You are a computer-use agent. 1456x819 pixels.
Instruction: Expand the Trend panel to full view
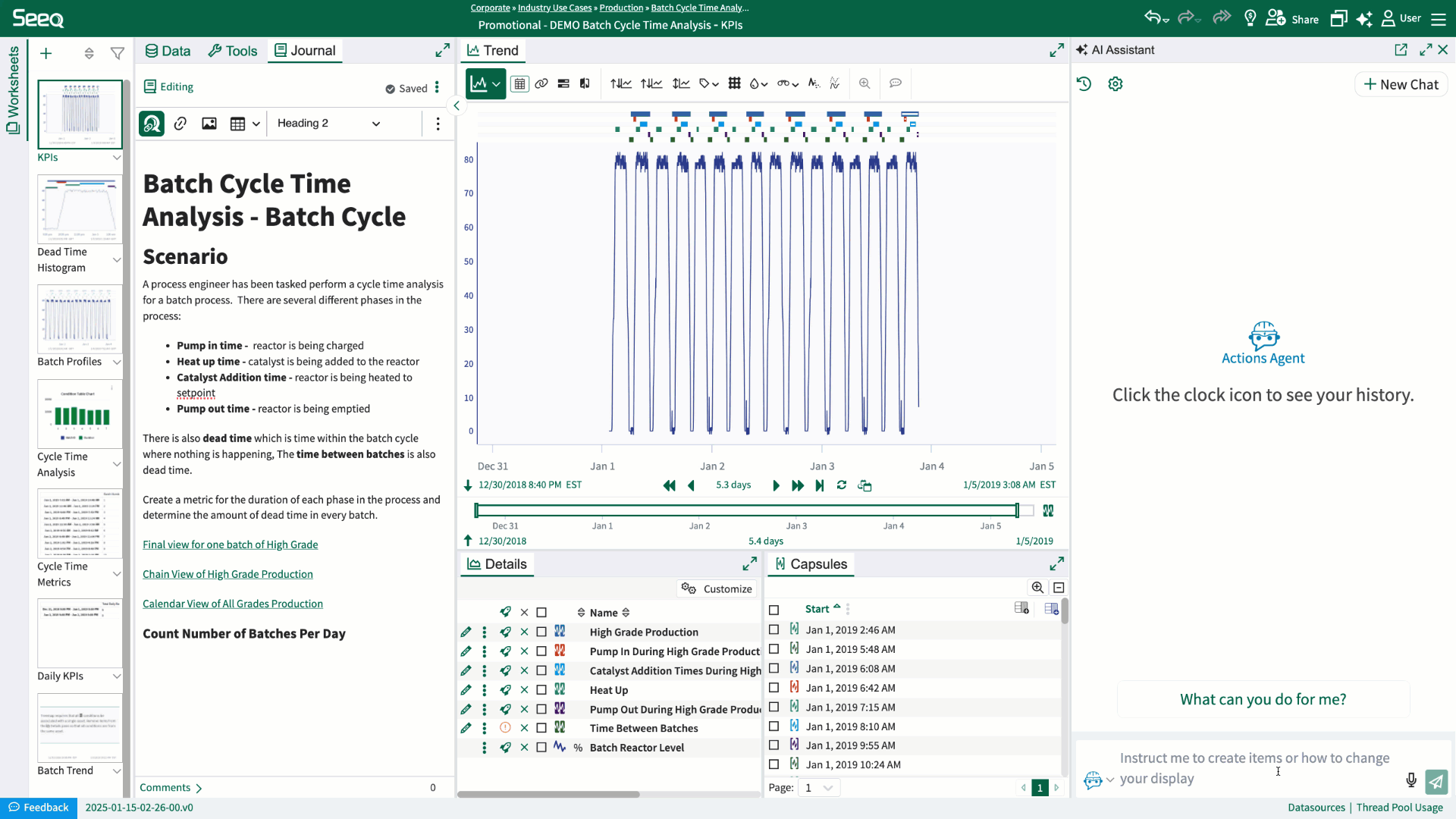click(1056, 50)
